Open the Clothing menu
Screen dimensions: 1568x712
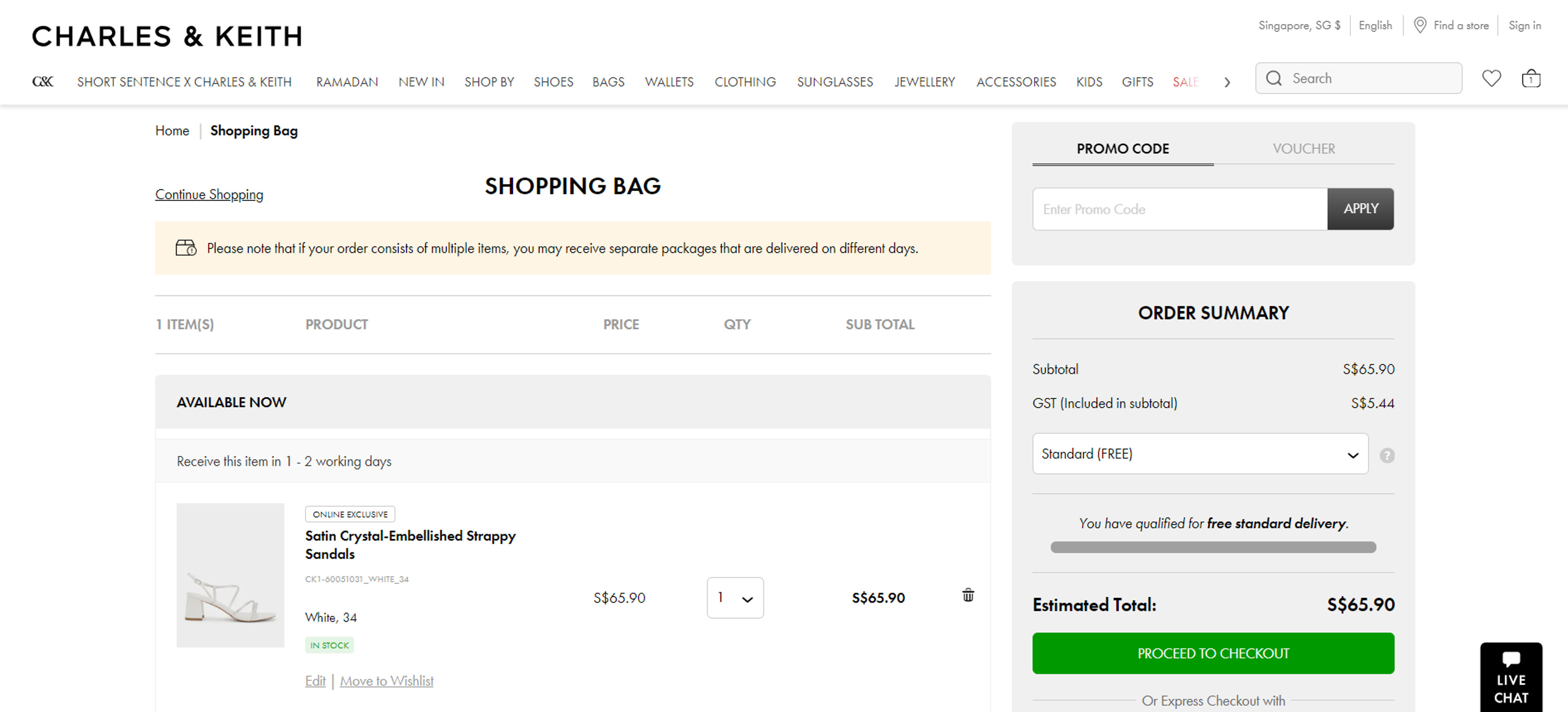click(745, 82)
